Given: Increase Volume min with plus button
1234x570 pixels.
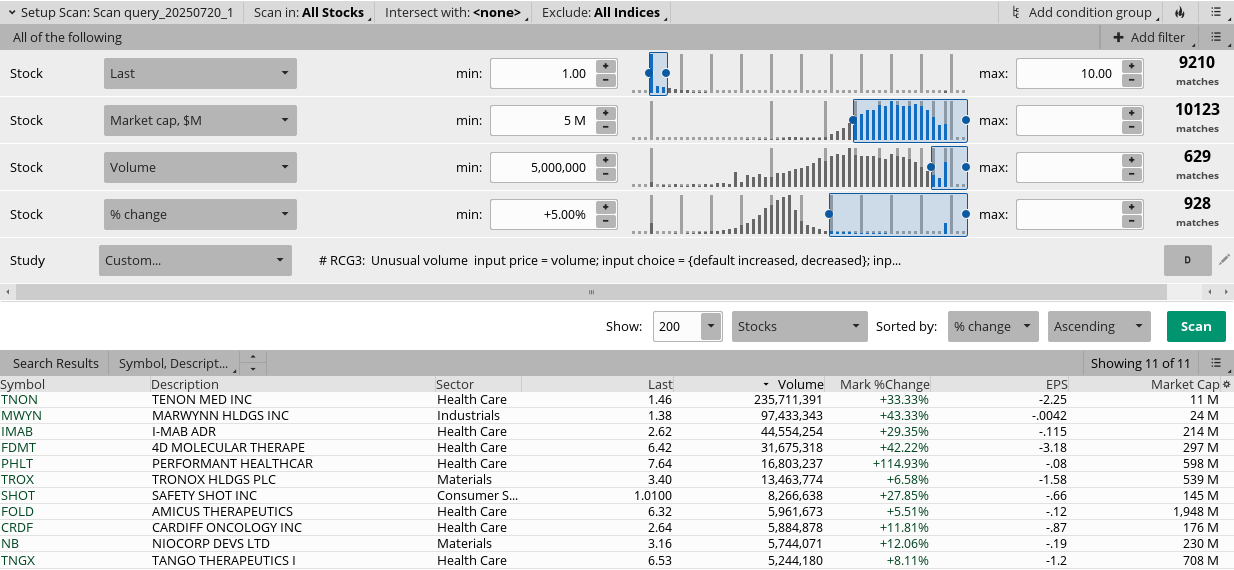Looking at the screenshot, I should coord(605,161).
